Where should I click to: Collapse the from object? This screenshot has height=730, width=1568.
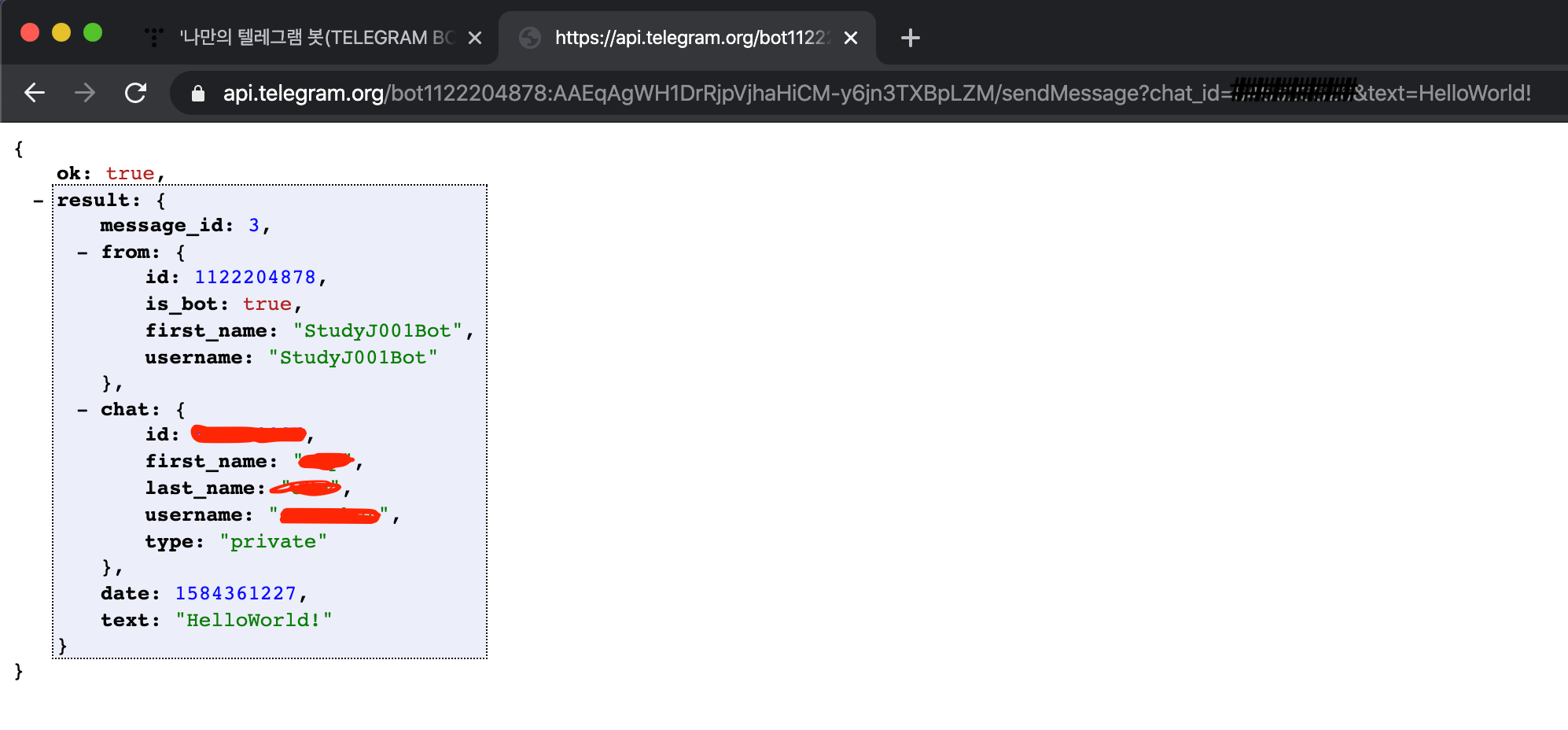click(83, 253)
